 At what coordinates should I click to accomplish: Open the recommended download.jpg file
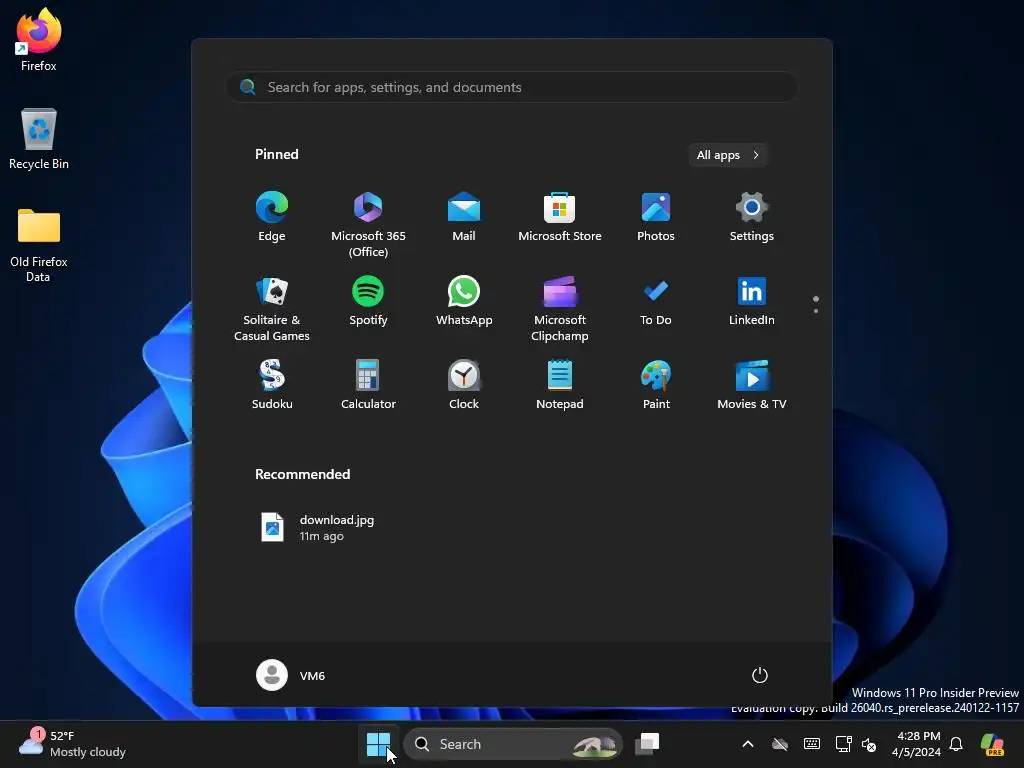pos(318,528)
